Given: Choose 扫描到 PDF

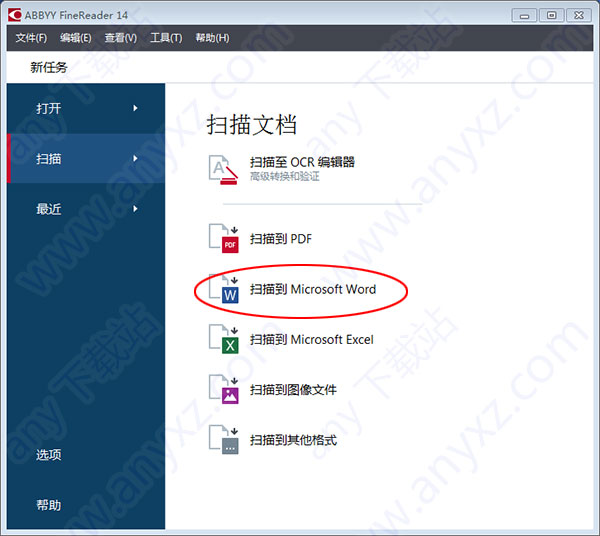Looking at the screenshot, I should coord(281,239).
